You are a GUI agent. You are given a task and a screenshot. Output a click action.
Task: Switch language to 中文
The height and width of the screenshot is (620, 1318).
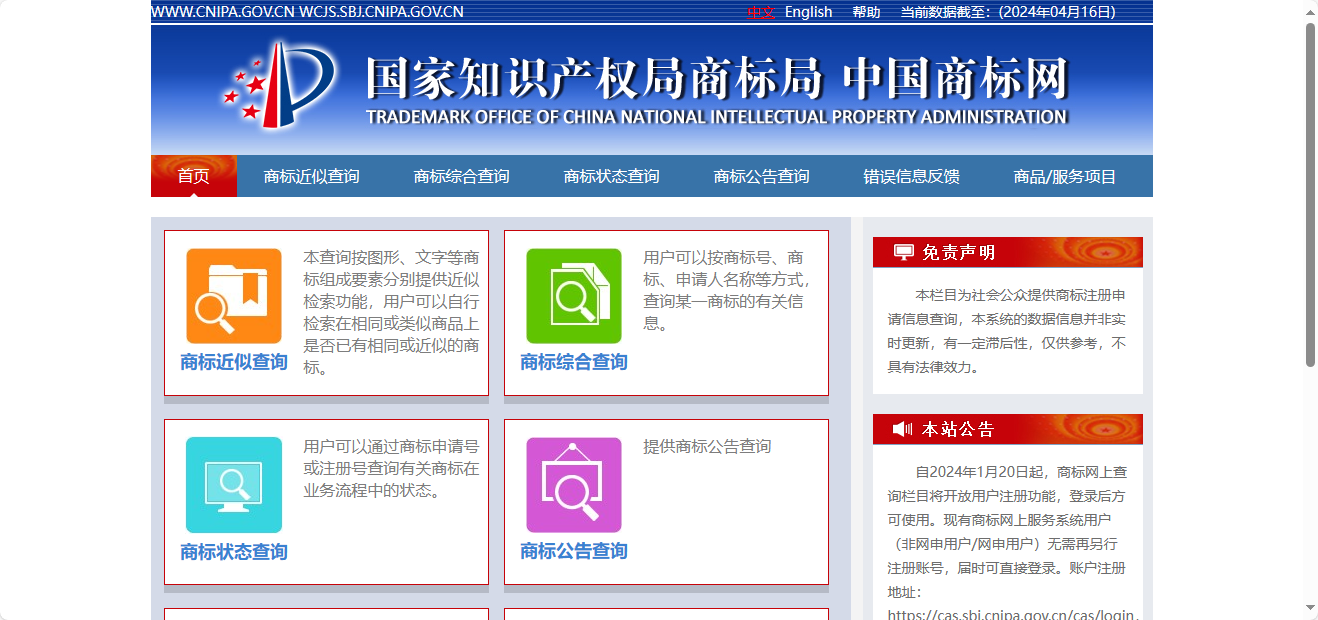pyautogui.click(x=761, y=12)
